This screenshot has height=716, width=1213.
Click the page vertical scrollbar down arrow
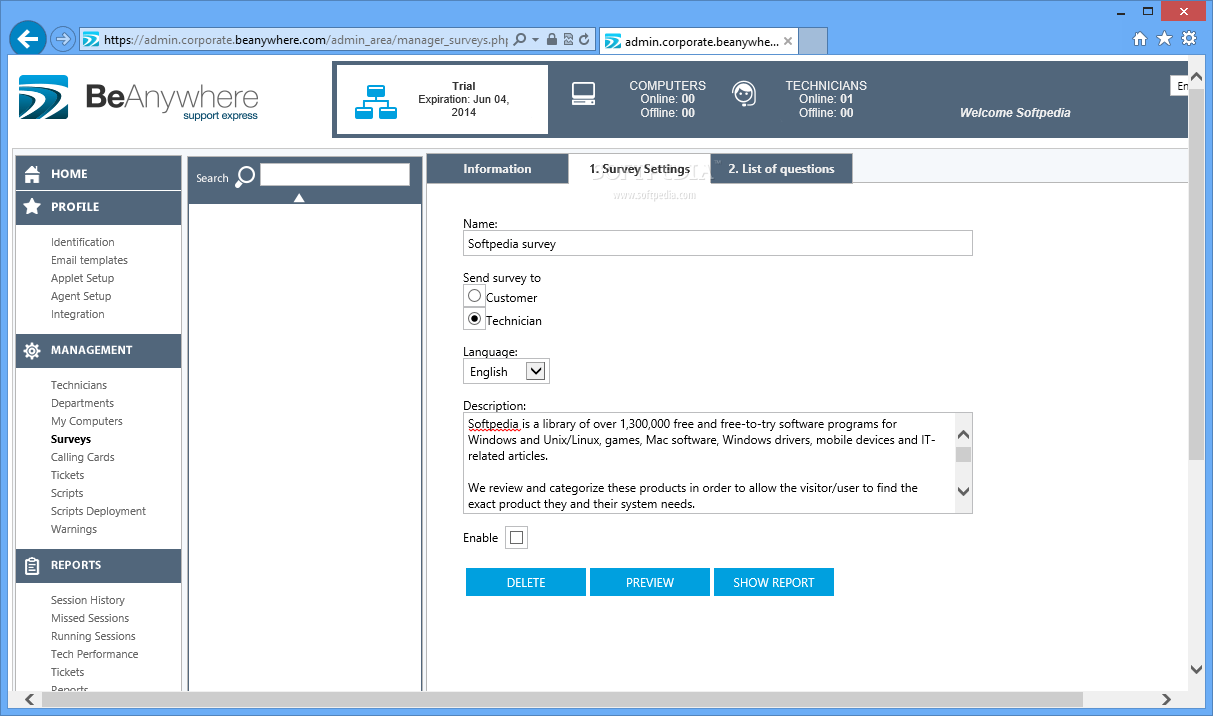(1197, 669)
